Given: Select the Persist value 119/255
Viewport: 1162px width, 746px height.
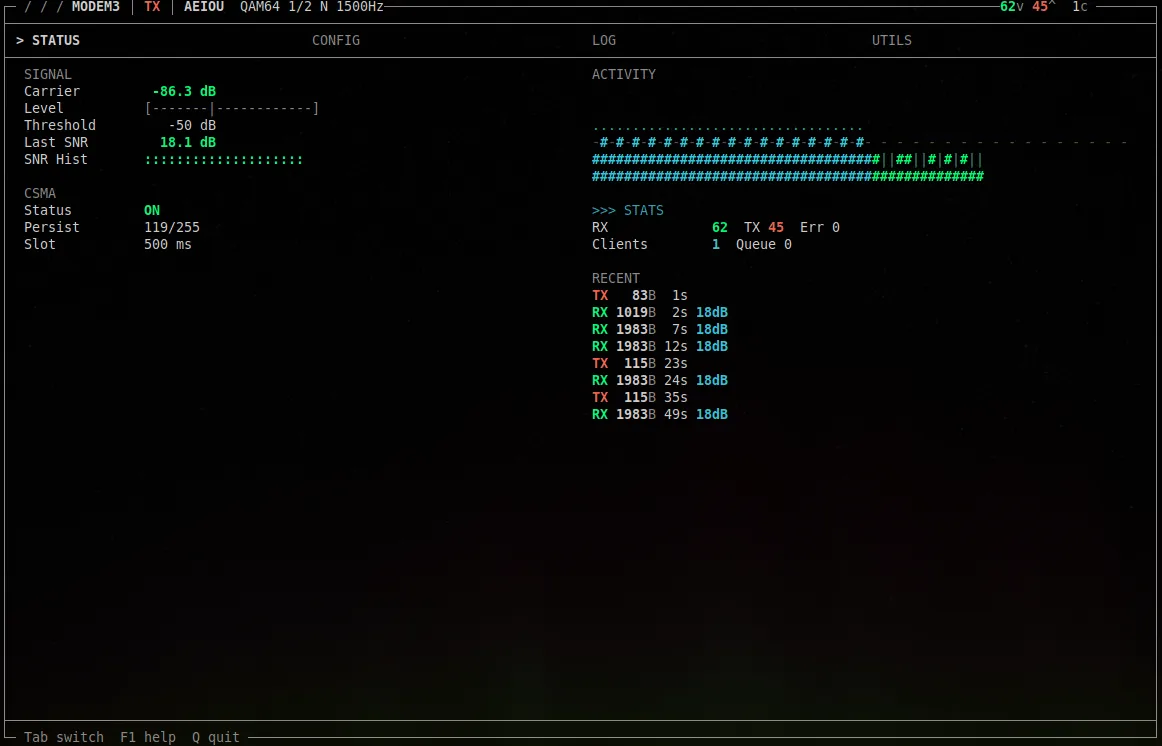Looking at the screenshot, I should click(172, 227).
